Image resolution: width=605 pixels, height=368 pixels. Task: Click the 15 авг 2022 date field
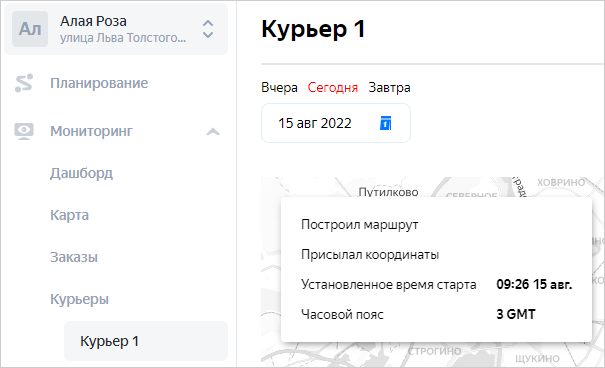[336, 123]
